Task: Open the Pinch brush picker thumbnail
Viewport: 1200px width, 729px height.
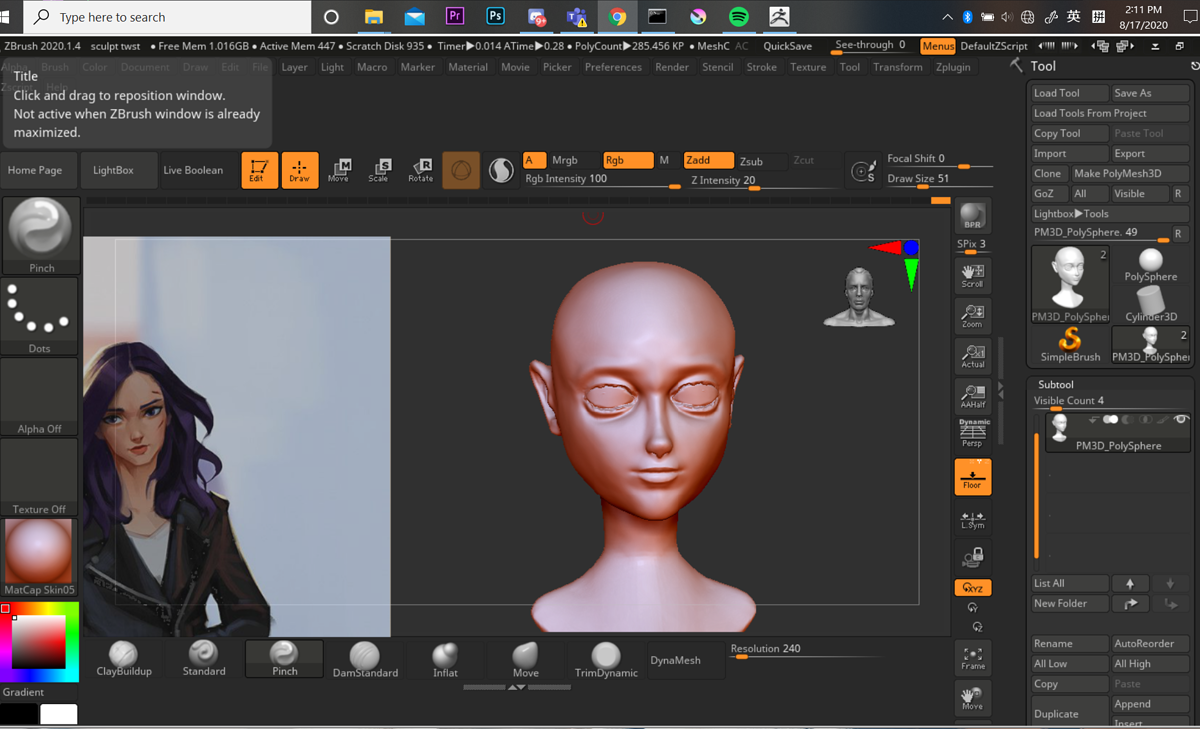Action: pos(41,235)
